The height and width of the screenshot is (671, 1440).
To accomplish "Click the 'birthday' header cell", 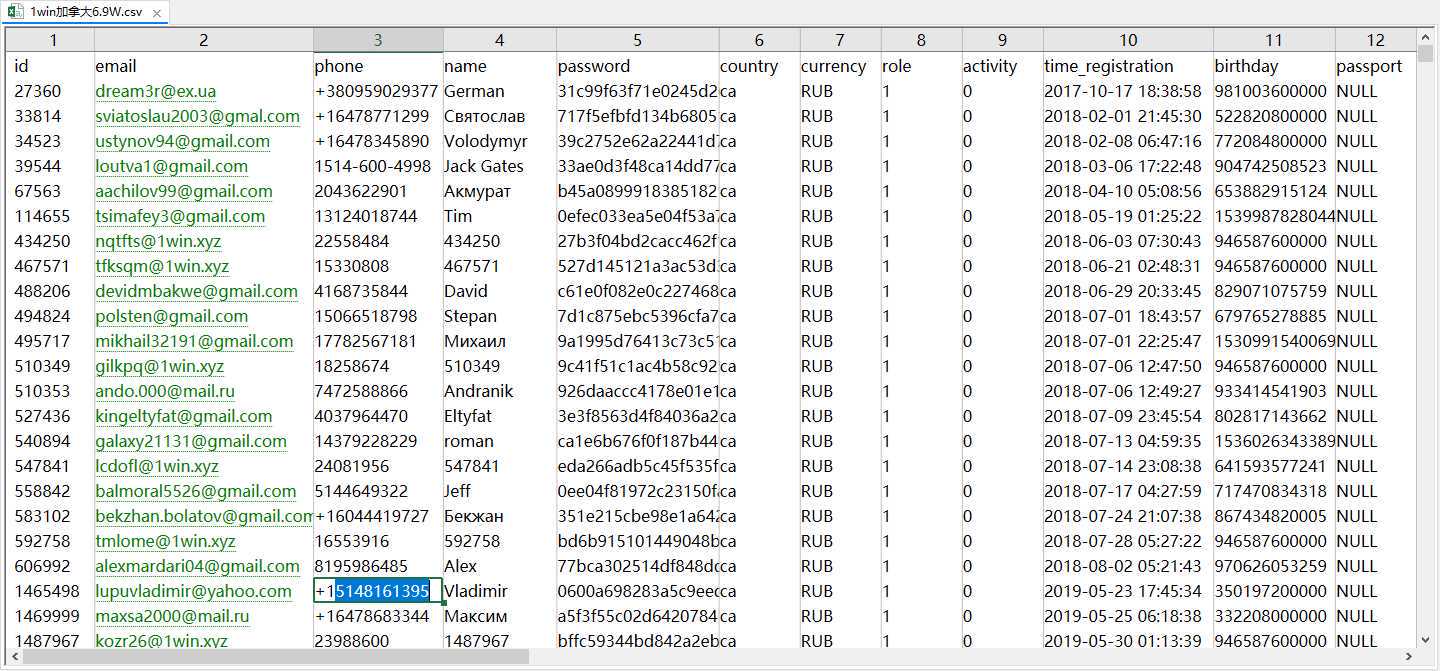I will click(x=1274, y=66).
